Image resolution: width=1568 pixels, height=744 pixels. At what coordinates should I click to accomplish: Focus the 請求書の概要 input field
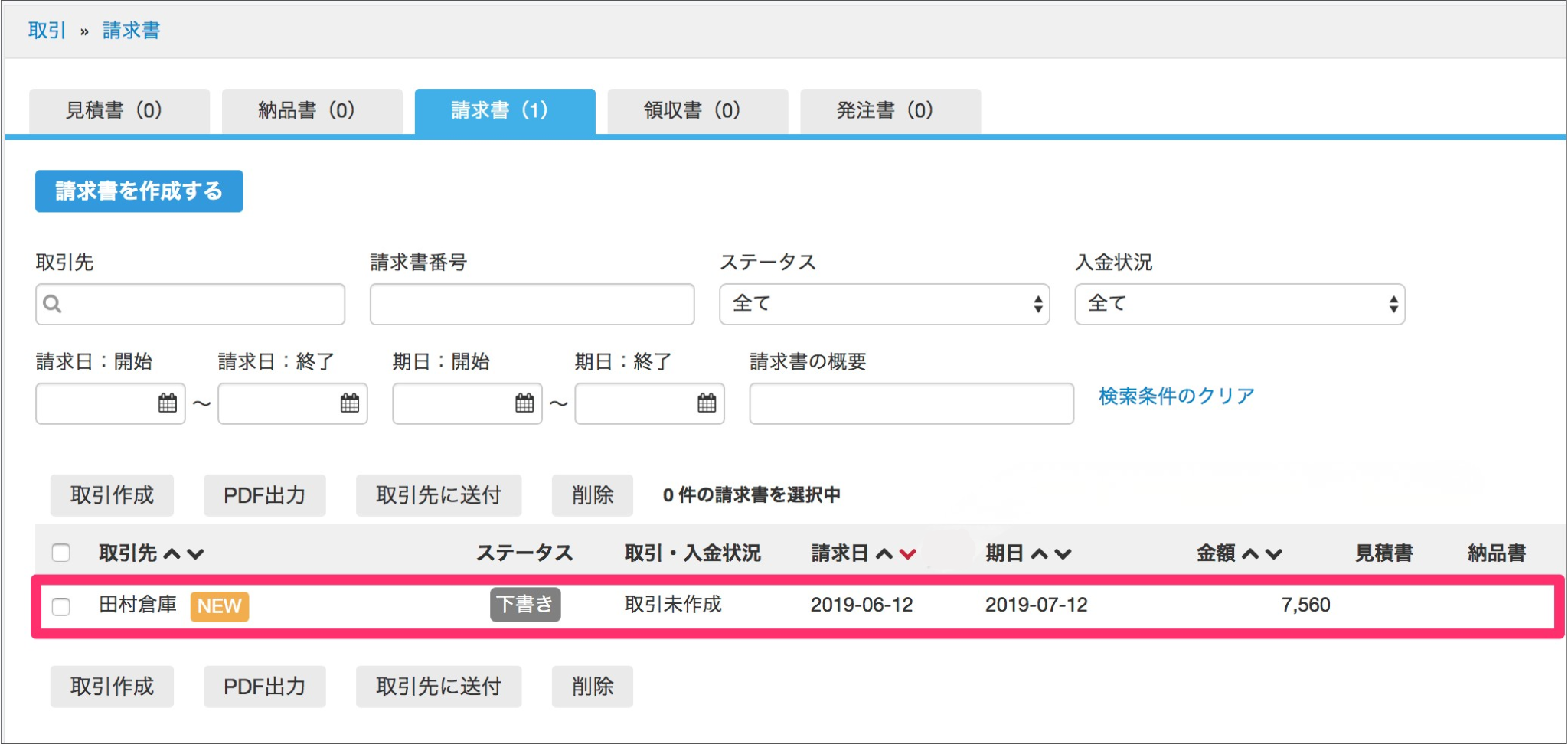click(912, 403)
